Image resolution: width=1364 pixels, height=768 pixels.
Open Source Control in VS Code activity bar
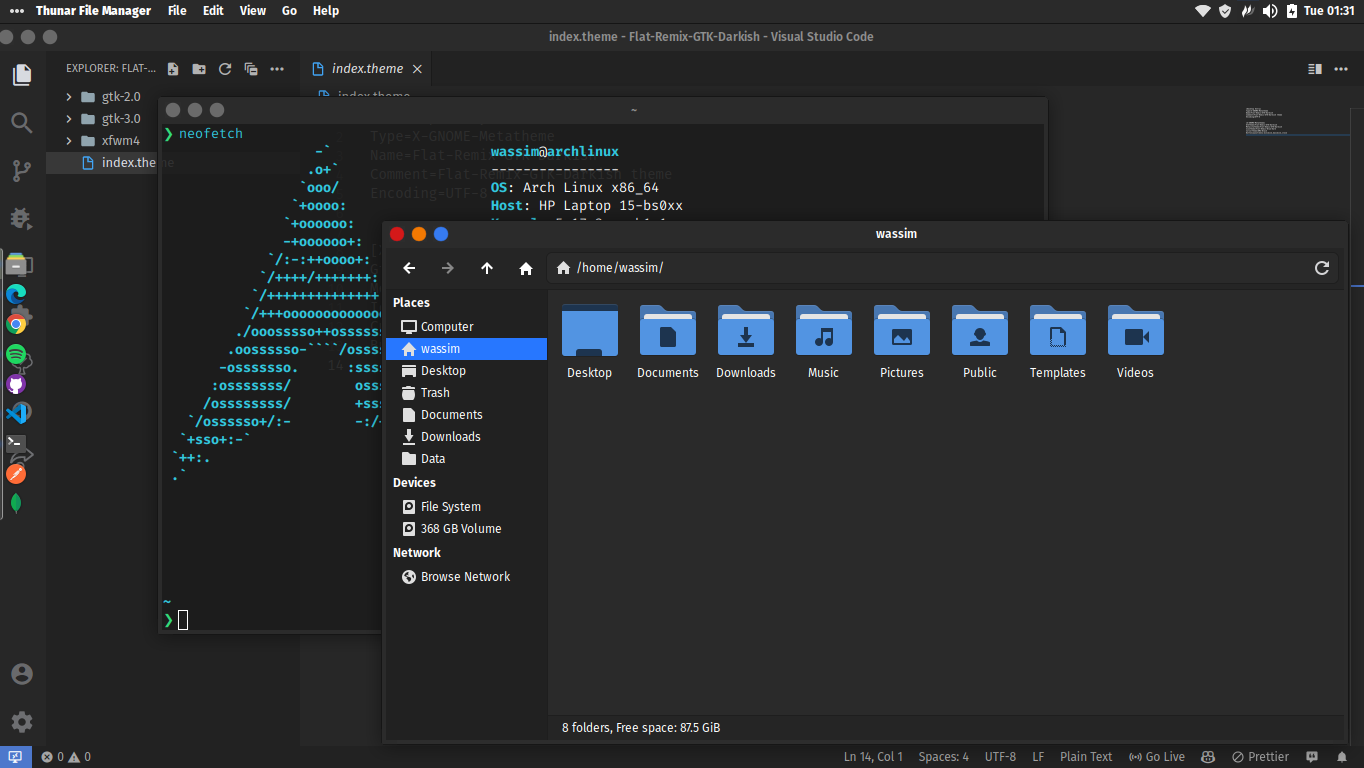(22, 170)
